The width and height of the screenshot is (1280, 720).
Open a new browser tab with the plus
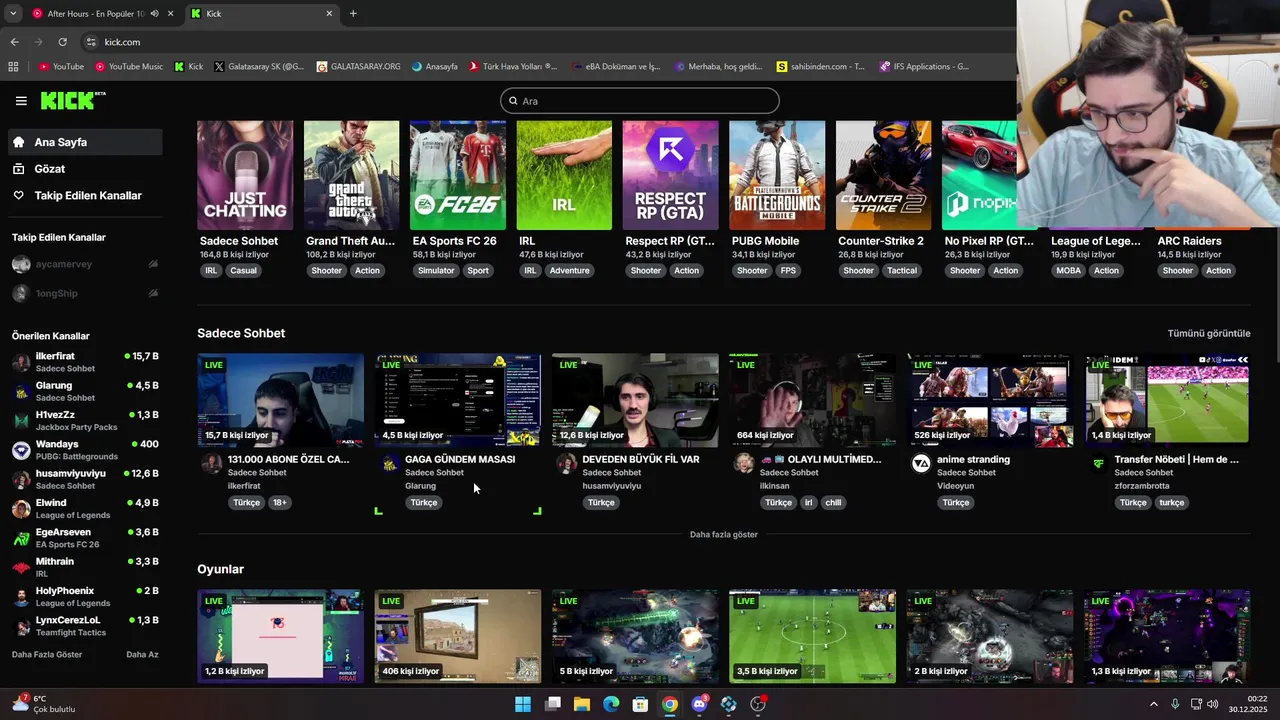[x=353, y=14]
